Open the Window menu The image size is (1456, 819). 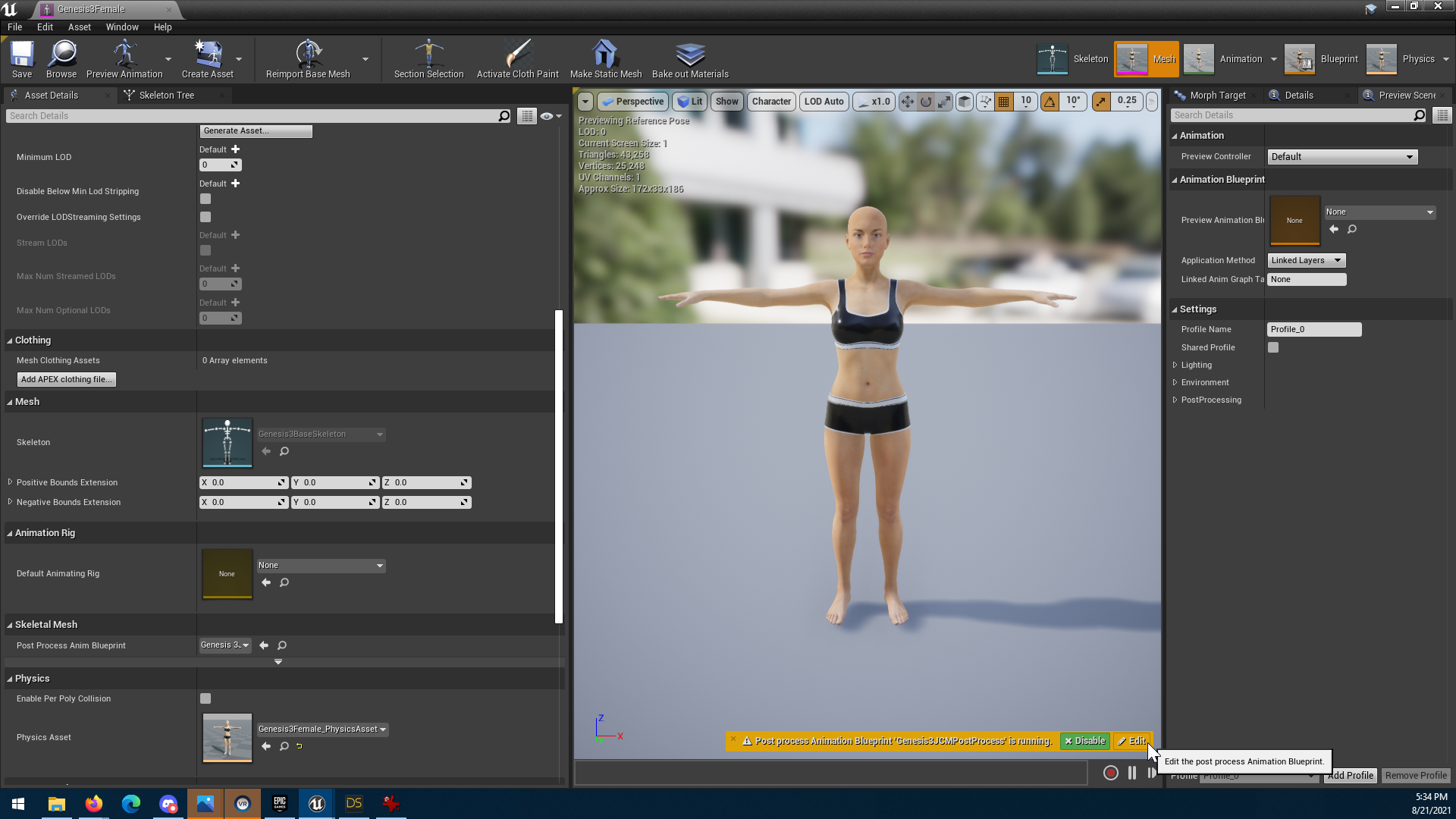pyautogui.click(x=122, y=27)
